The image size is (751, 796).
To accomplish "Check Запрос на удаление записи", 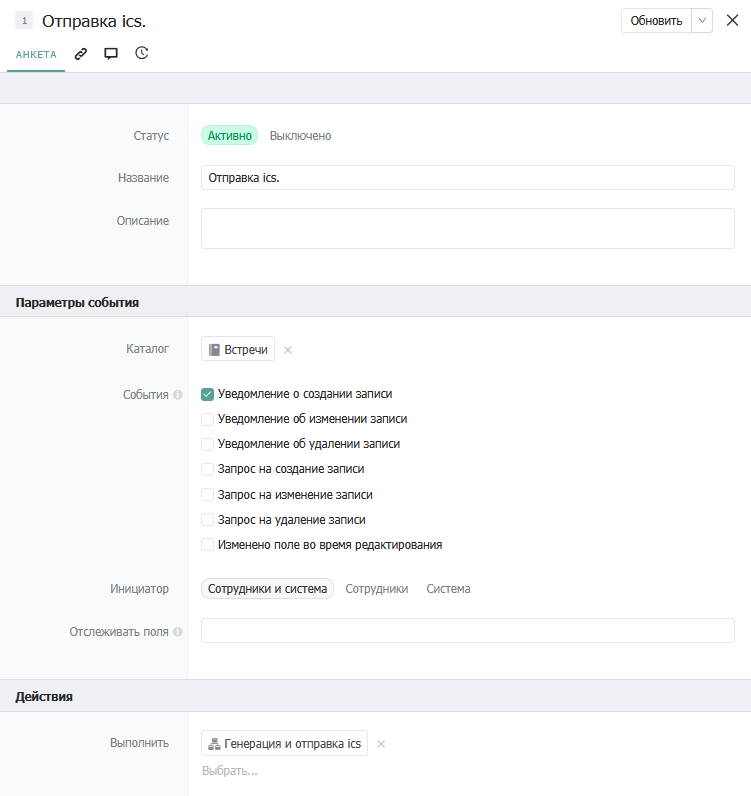I will (x=208, y=520).
